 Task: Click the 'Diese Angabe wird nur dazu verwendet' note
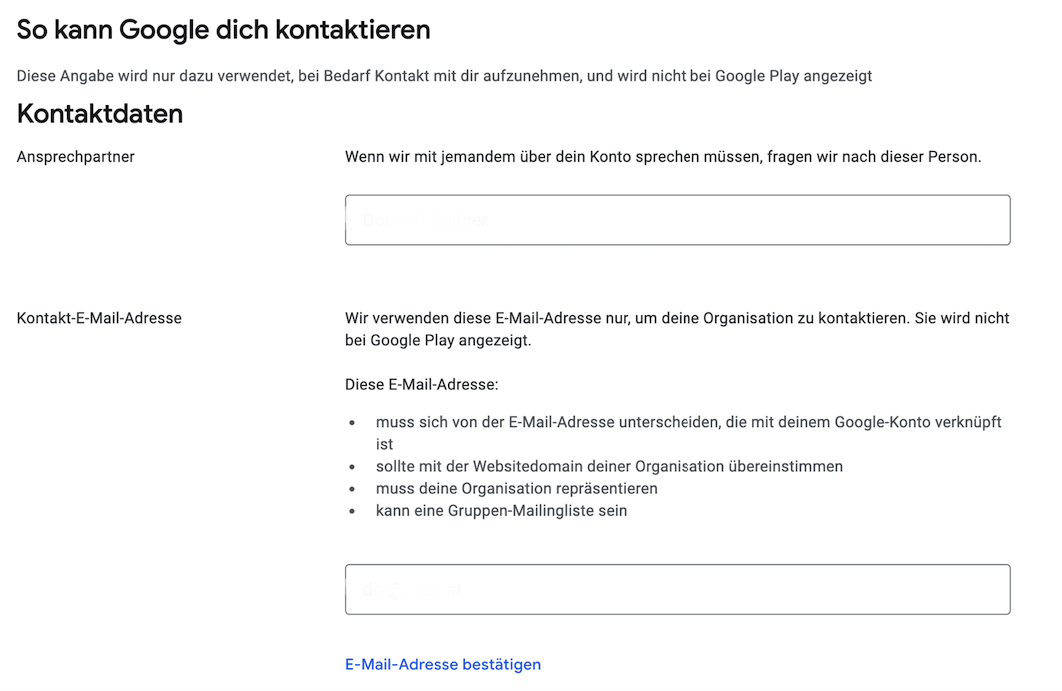pyautogui.click(x=444, y=76)
